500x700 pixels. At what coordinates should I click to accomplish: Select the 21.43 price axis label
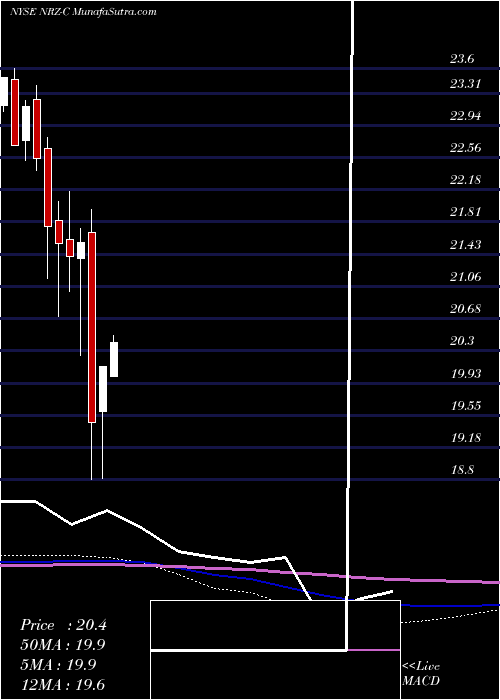(465, 245)
